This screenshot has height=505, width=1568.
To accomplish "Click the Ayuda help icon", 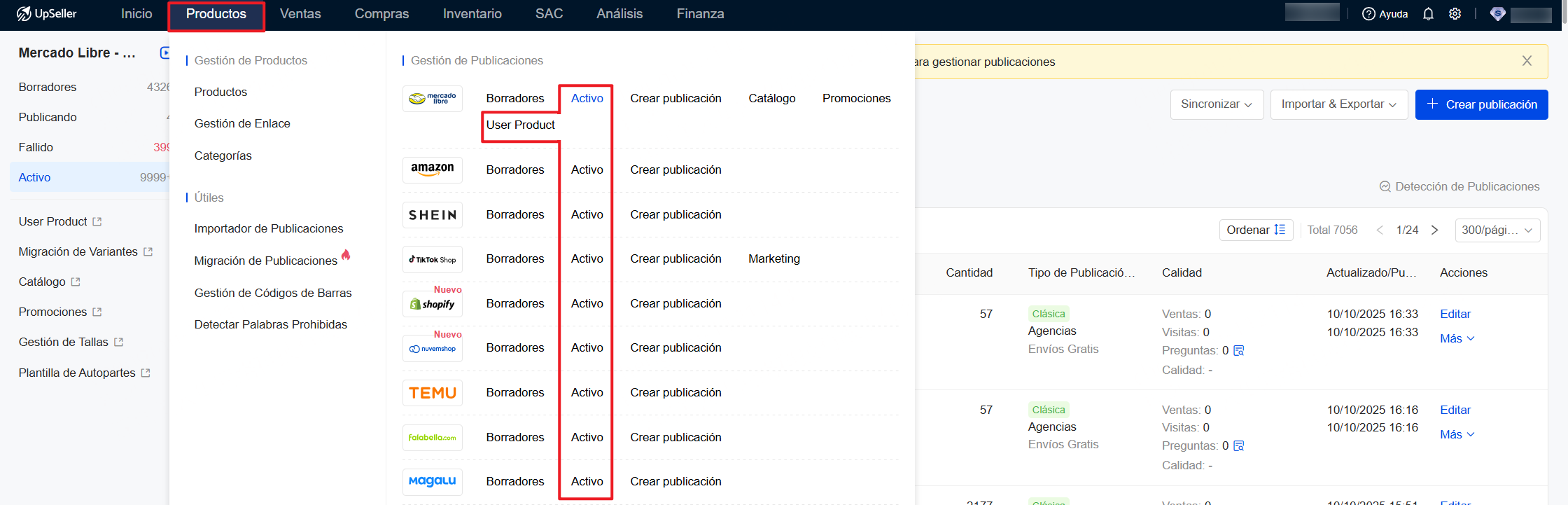I will coord(1368,14).
